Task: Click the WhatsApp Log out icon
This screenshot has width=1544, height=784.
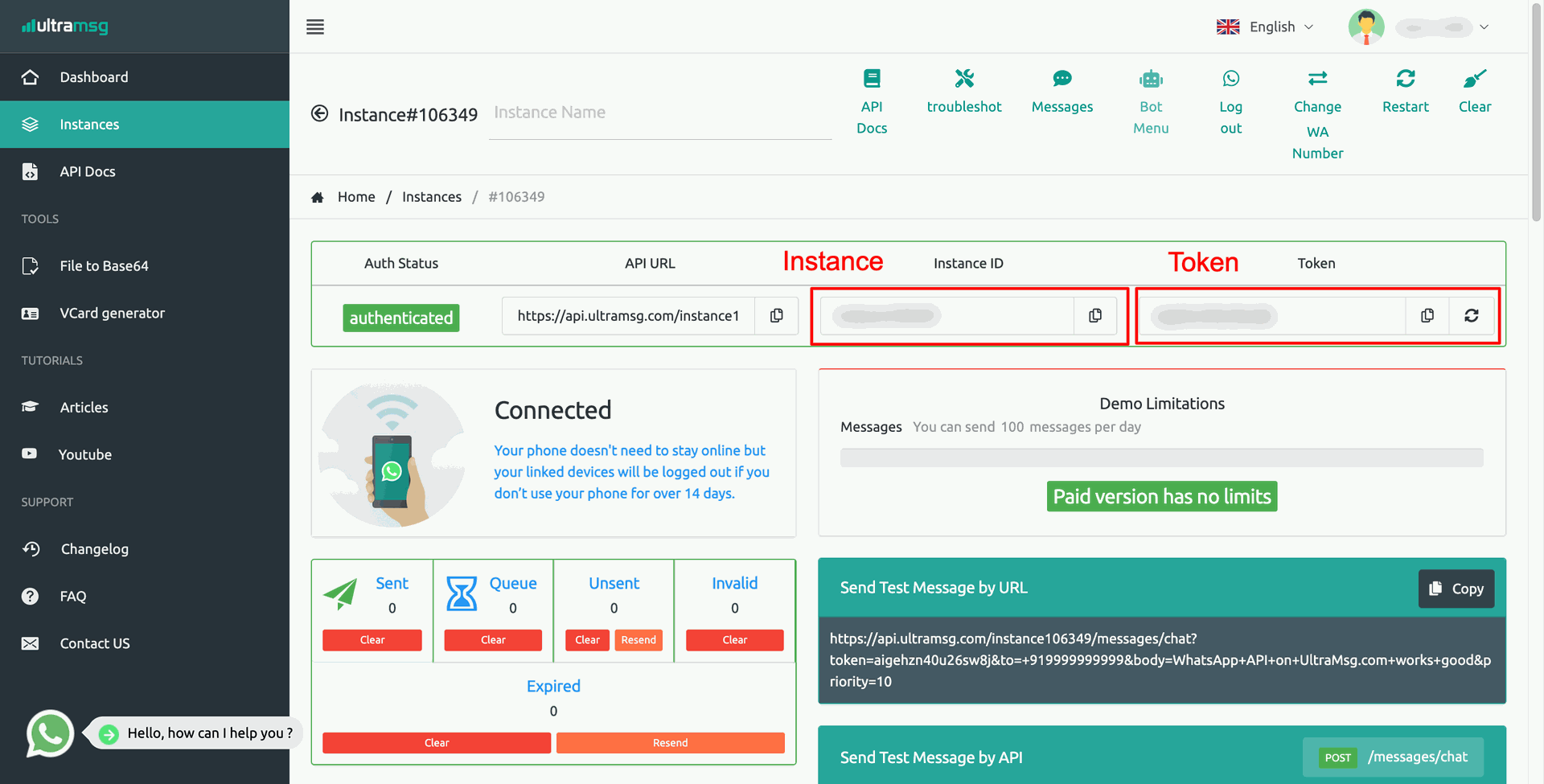Action: pos(1230,79)
